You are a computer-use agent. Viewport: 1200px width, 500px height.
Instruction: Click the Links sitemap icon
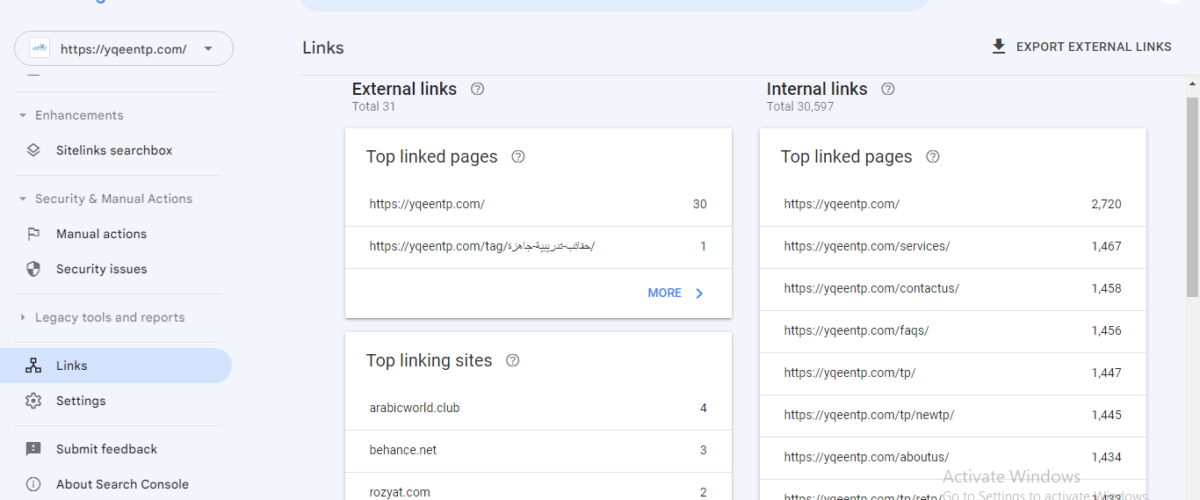33,366
